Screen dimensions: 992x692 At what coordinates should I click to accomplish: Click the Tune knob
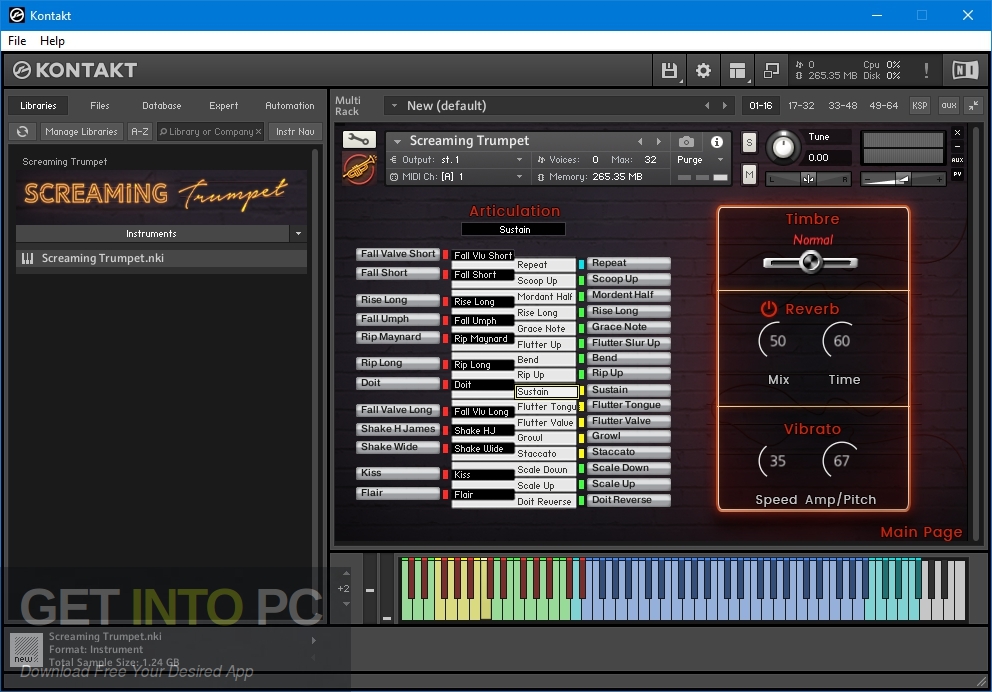click(783, 147)
